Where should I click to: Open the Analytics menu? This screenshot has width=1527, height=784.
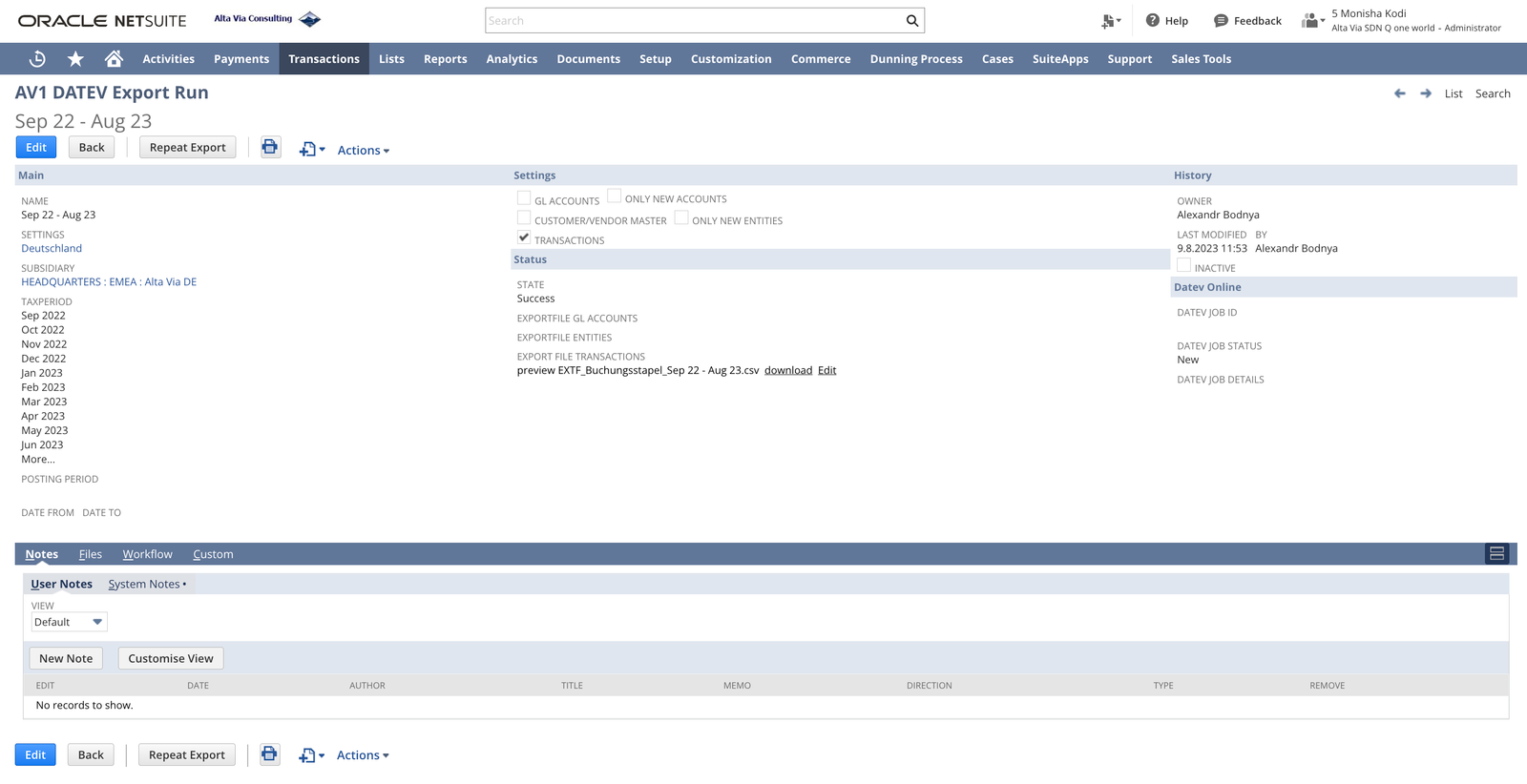[512, 59]
